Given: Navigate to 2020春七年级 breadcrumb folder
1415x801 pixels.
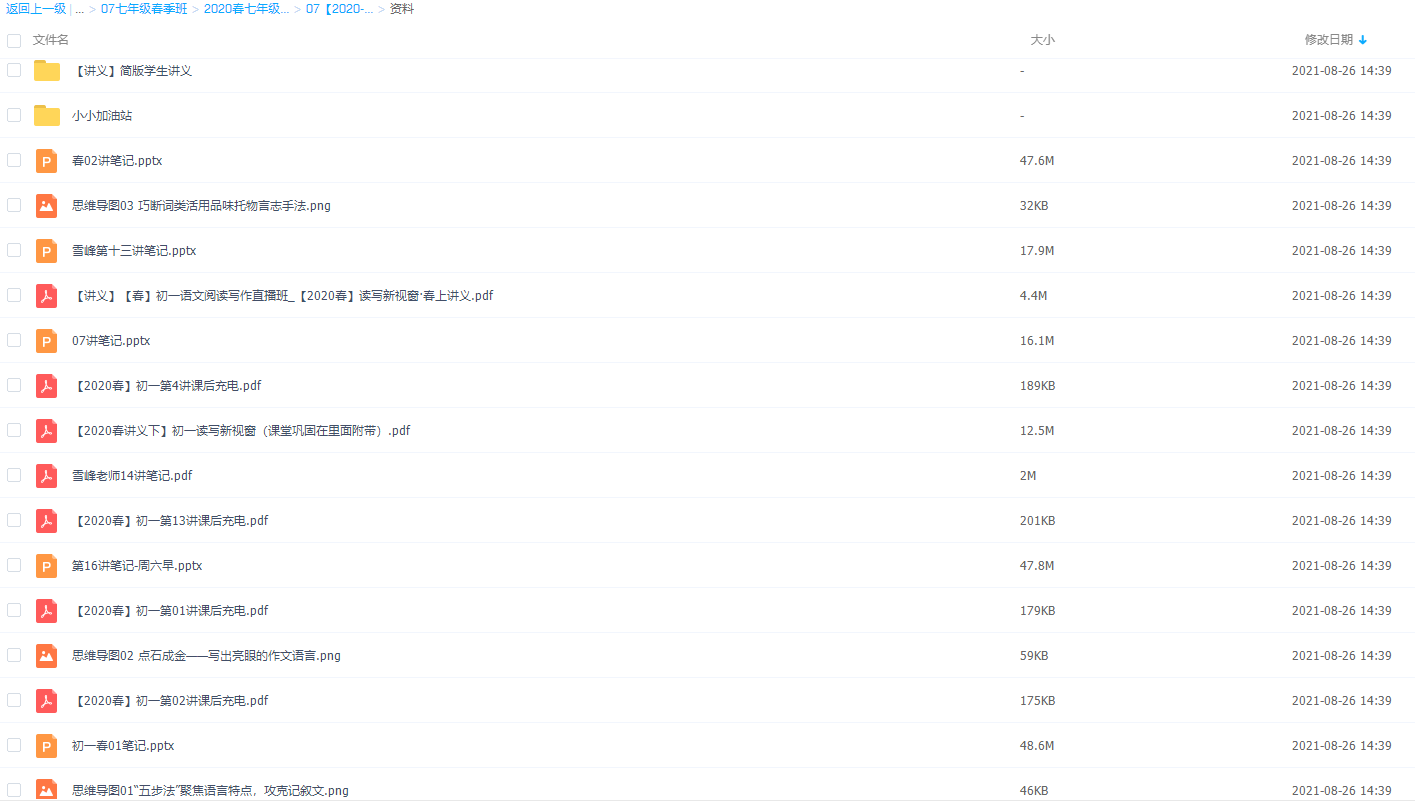Looking at the screenshot, I should point(246,9).
